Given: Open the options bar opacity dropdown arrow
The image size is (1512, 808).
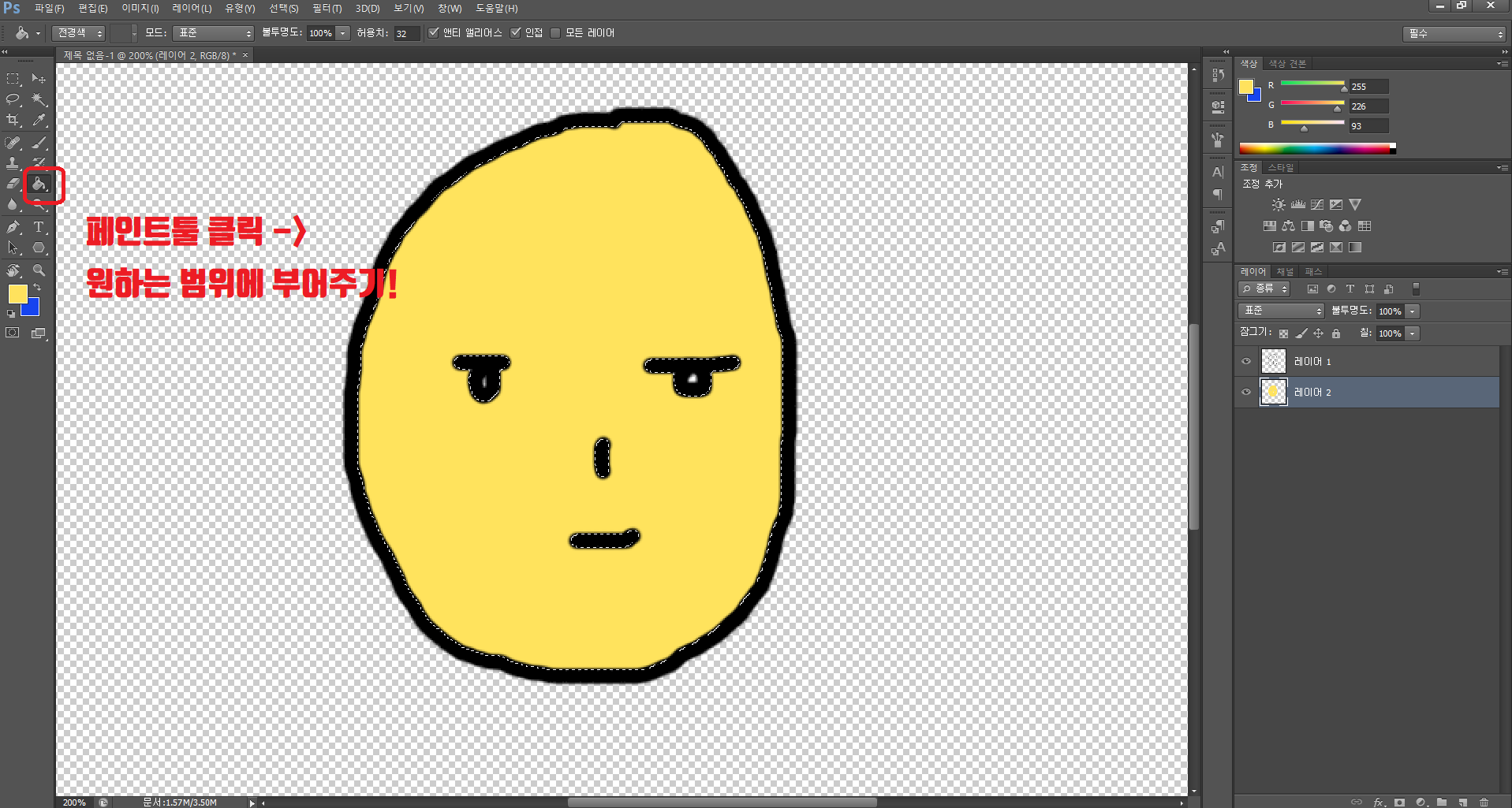Looking at the screenshot, I should coord(343,32).
